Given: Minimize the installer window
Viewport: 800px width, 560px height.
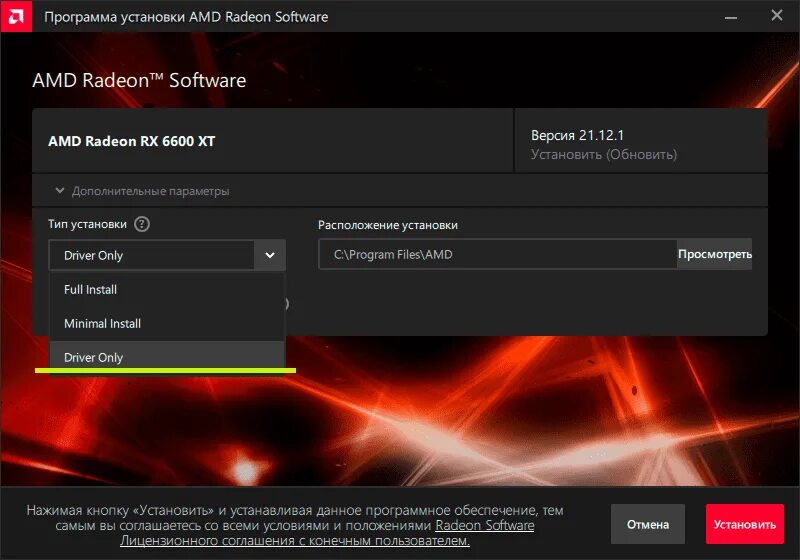Looking at the screenshot, I should pyautogui.click(x=731, y=17).
